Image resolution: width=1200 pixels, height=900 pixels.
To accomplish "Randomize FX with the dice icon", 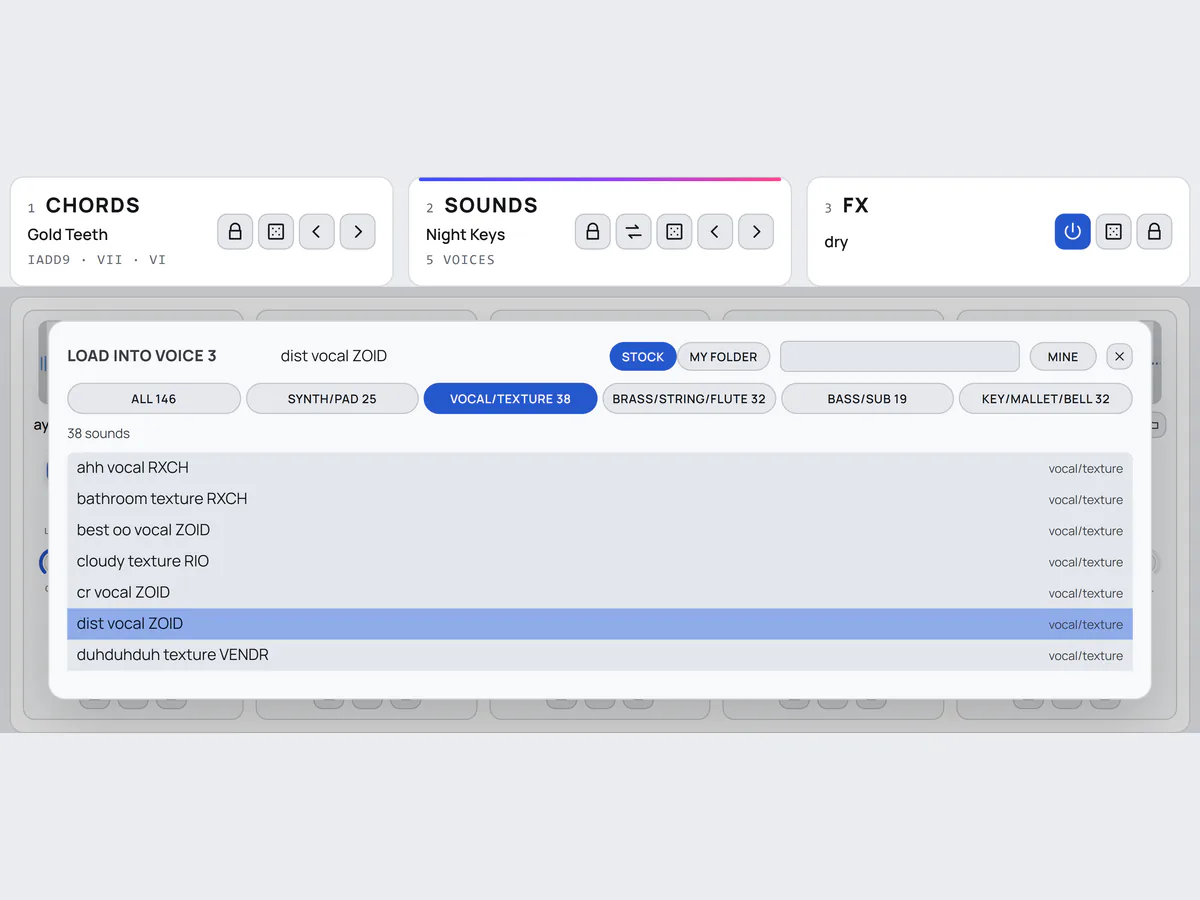I will point(1113,232).
